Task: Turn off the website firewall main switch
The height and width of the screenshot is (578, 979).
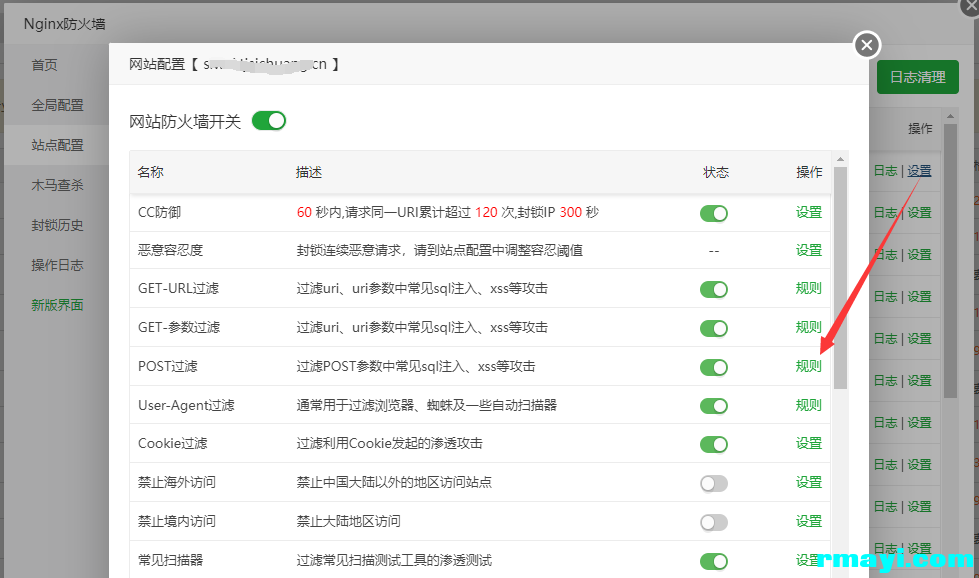Action: [x=269, y=120]
